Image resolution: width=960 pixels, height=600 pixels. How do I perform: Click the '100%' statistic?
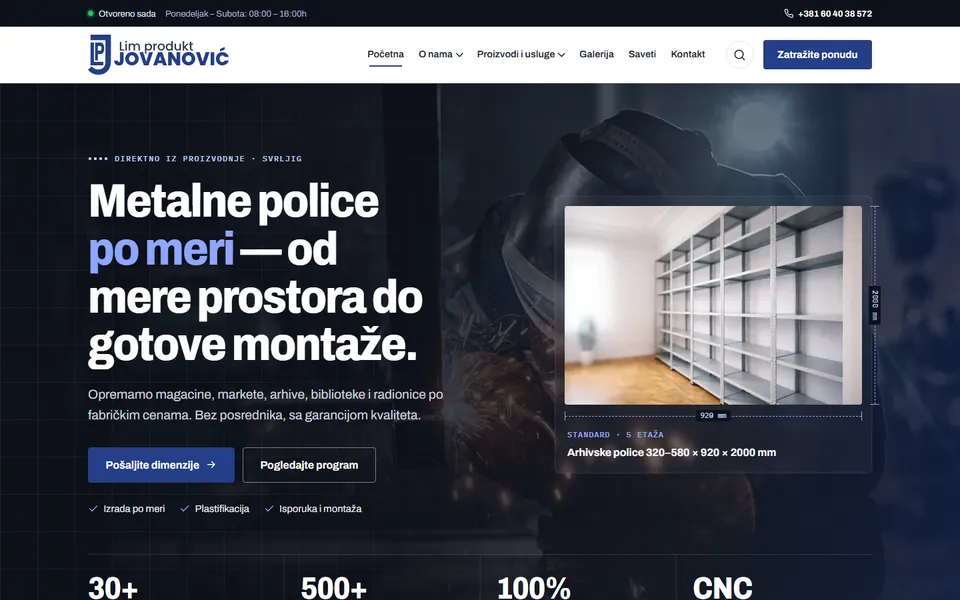point(534,588)
